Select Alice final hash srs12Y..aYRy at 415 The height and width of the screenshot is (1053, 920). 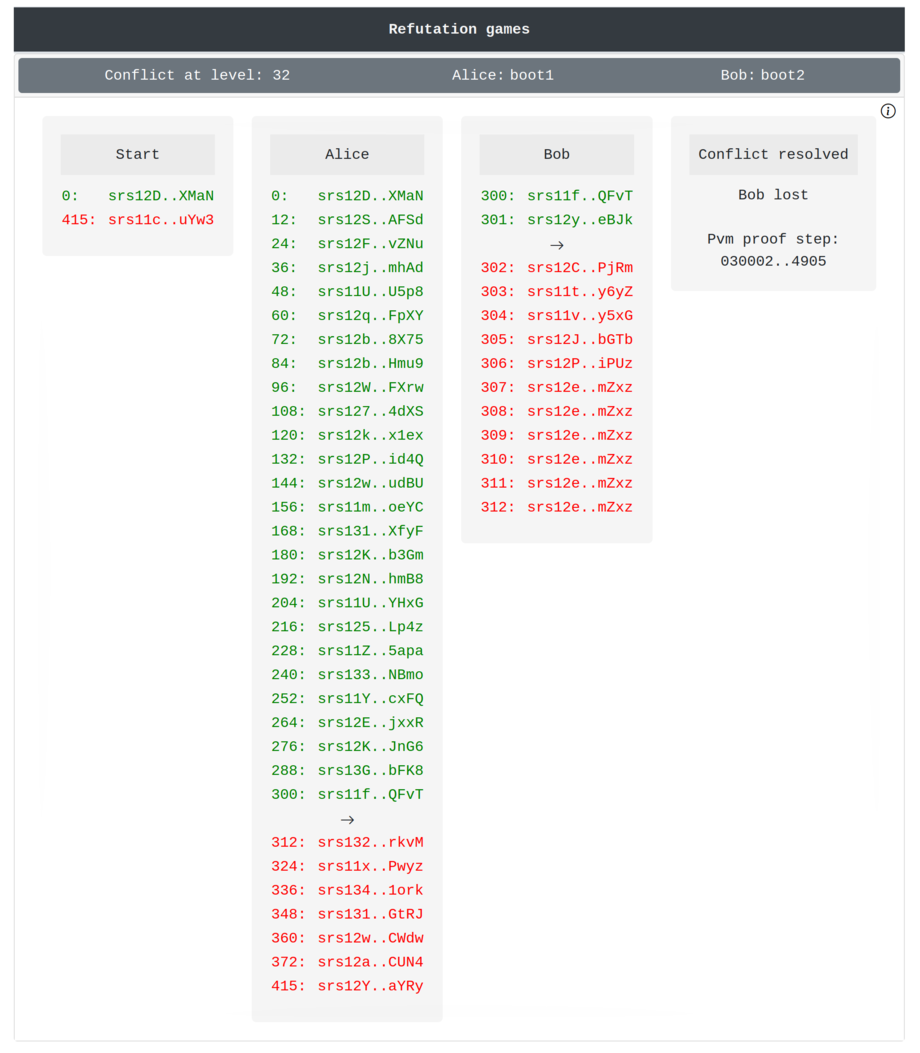[370, 987]
